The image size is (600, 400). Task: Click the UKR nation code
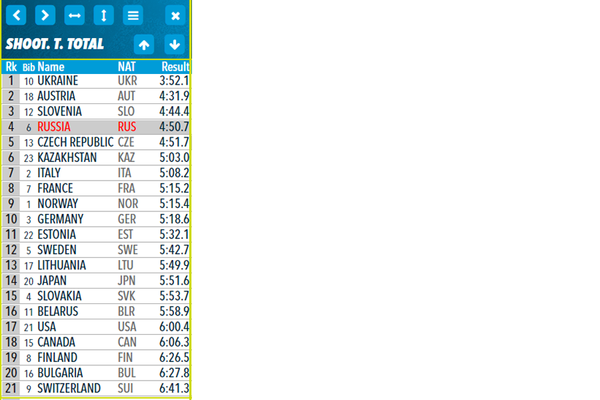click(127, 81)
